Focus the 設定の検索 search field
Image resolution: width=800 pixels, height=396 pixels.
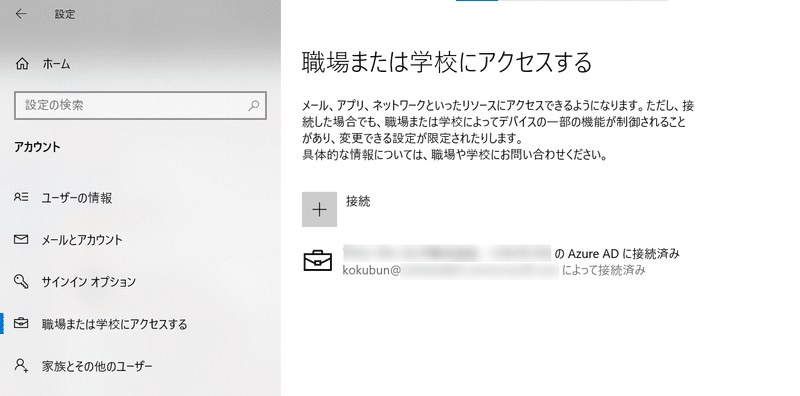(x=140, y=106)
